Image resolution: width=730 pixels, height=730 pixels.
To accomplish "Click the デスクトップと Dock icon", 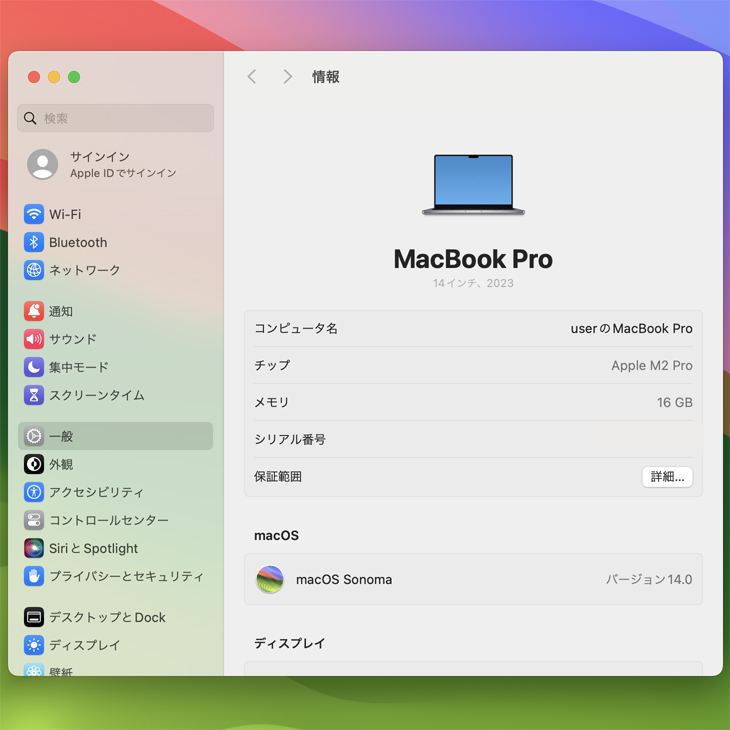I will tap(34, 617).
